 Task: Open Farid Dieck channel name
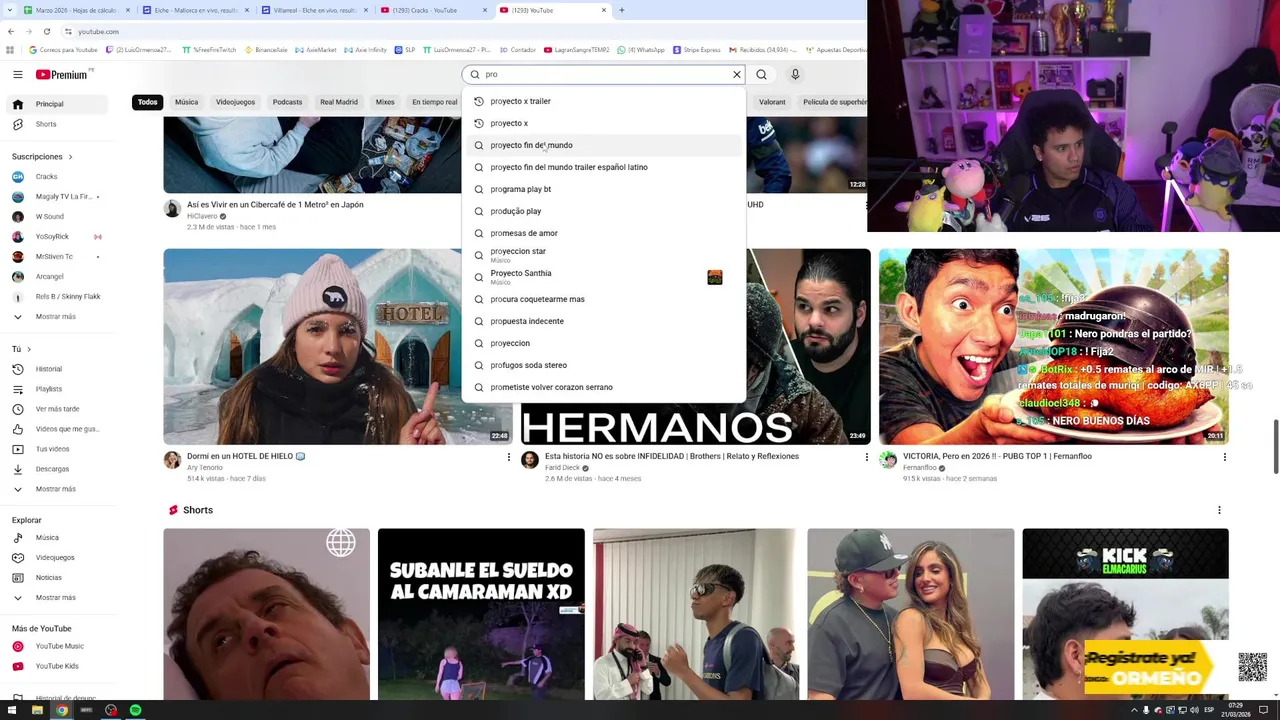pos(562,468)
